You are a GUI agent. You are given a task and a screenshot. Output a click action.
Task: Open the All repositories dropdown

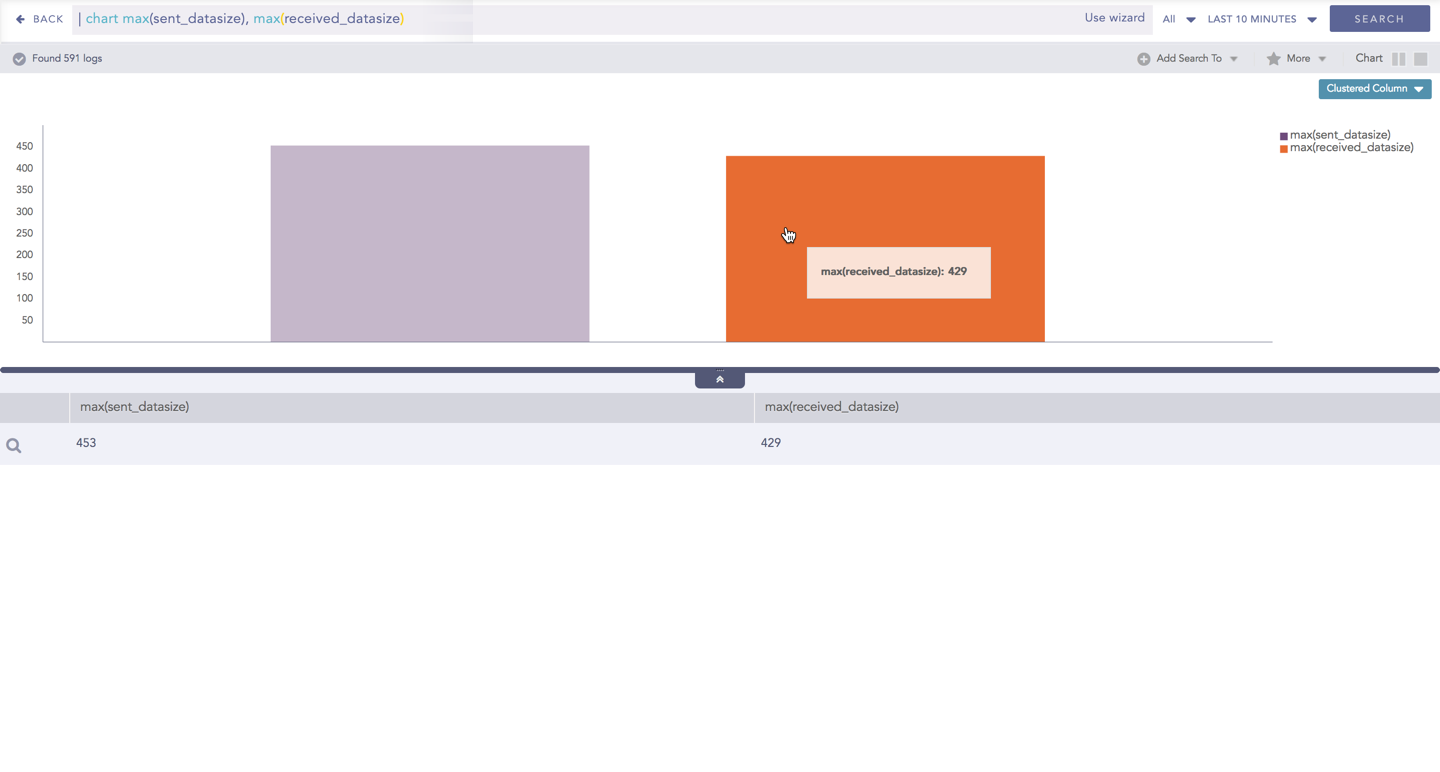(x=1178, y=19)
